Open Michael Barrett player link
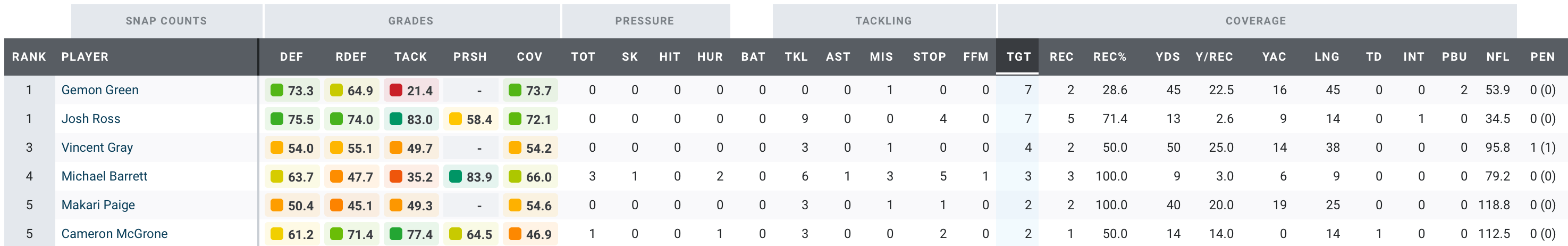The image size is (1568, 246). pos(104,176)
